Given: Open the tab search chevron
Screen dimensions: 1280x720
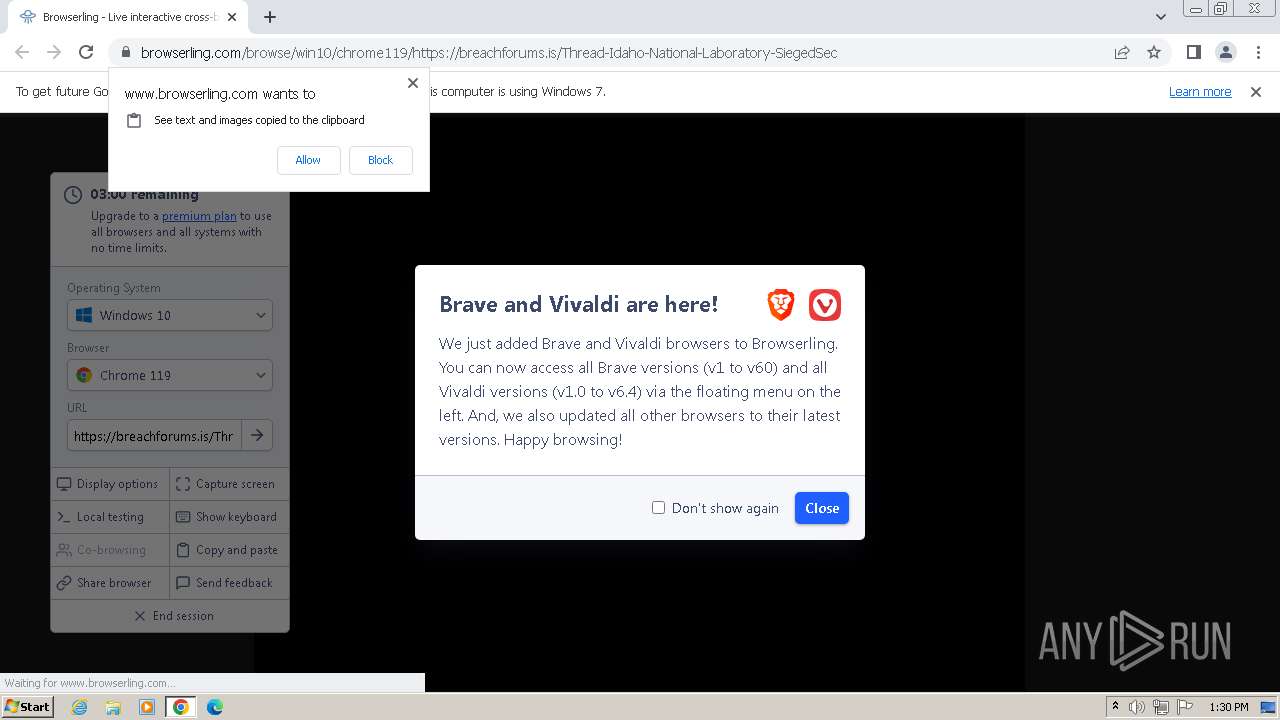Looking at the screenshot, I should pos(1161,17).
